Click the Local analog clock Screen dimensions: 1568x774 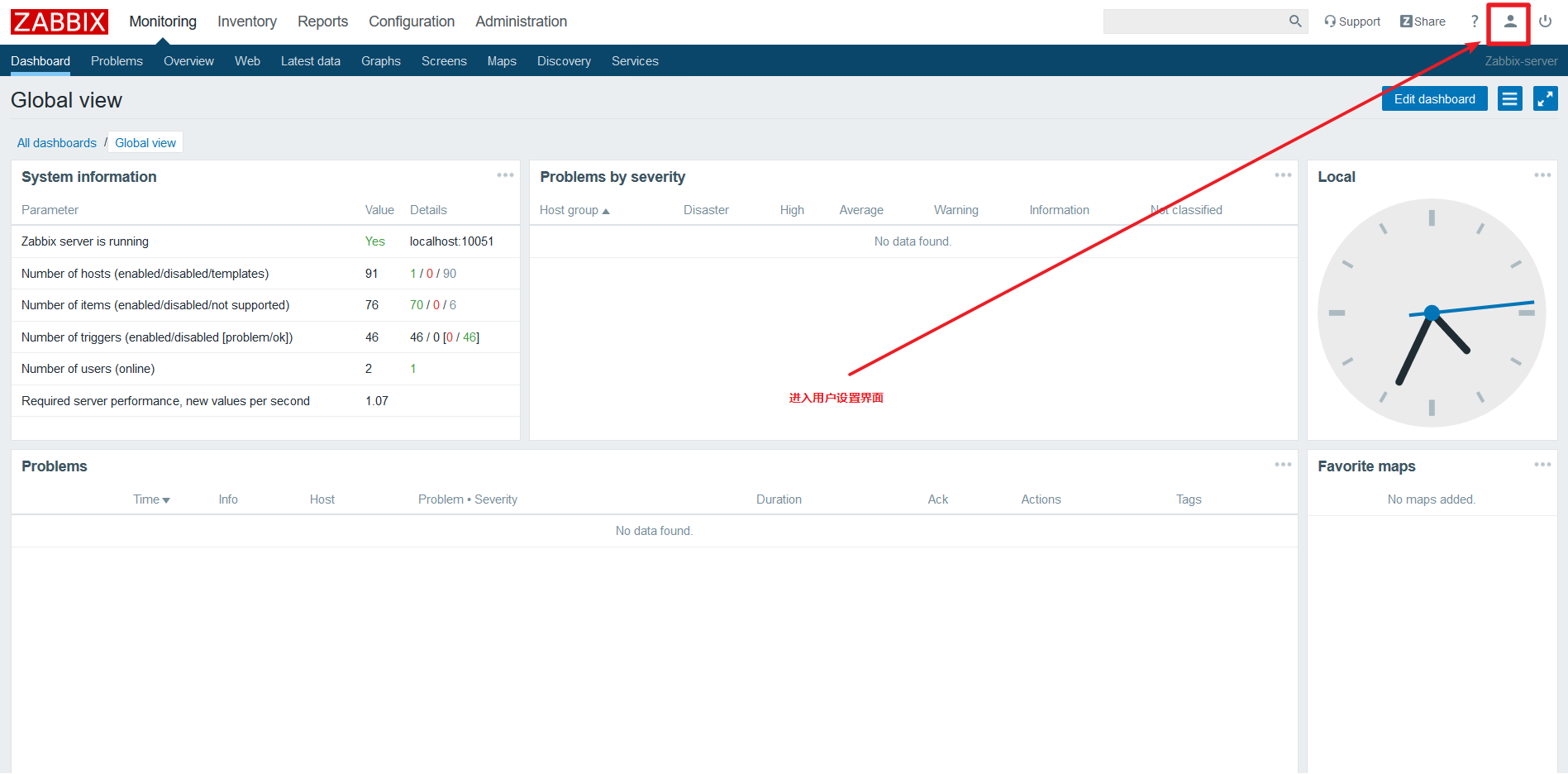[1432, 313]
